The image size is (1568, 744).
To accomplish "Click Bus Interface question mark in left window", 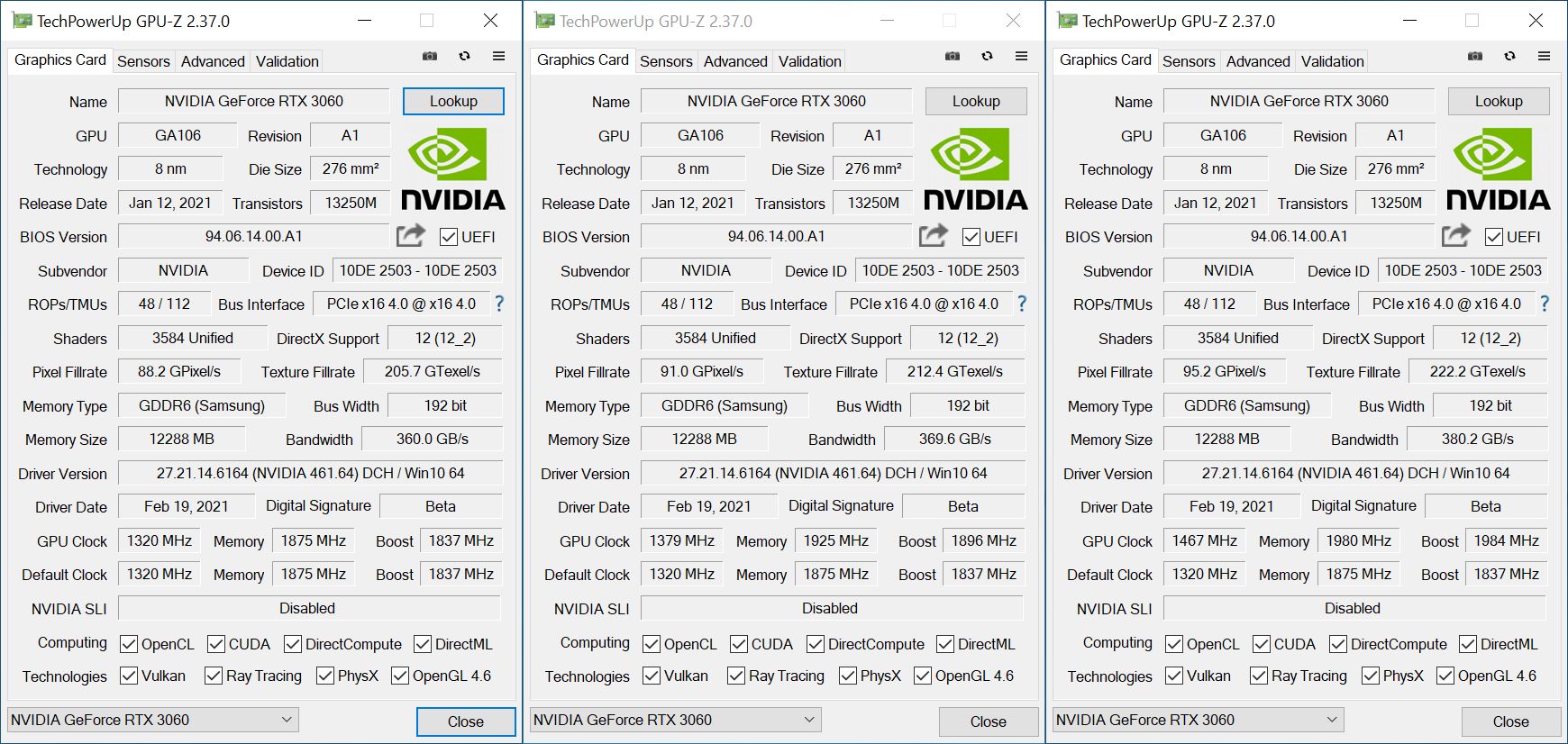I will 499,304.
